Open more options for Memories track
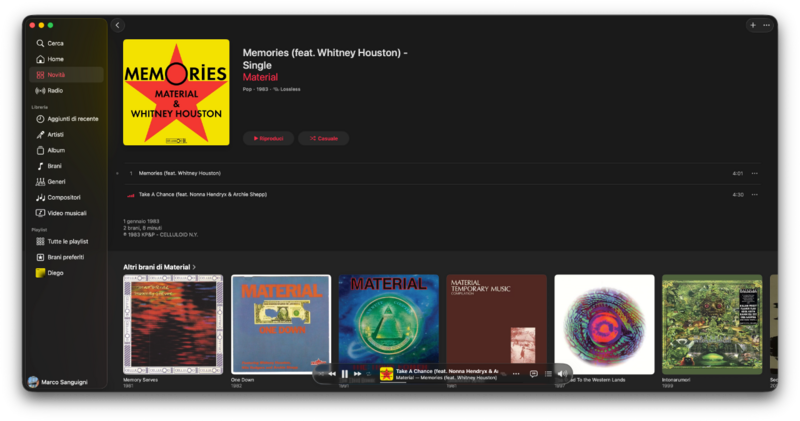This screenshot has width=800, height=421. pos(755,174)
